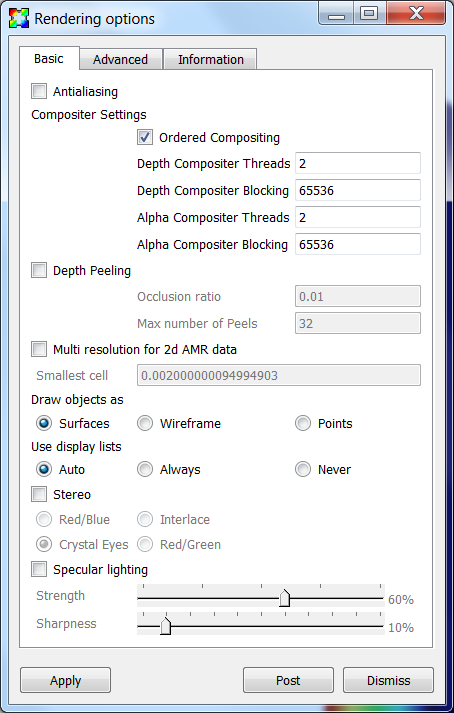Uncheck Ordered Compositing
Screen dimensions: 454x713
[x=145, y=137]
